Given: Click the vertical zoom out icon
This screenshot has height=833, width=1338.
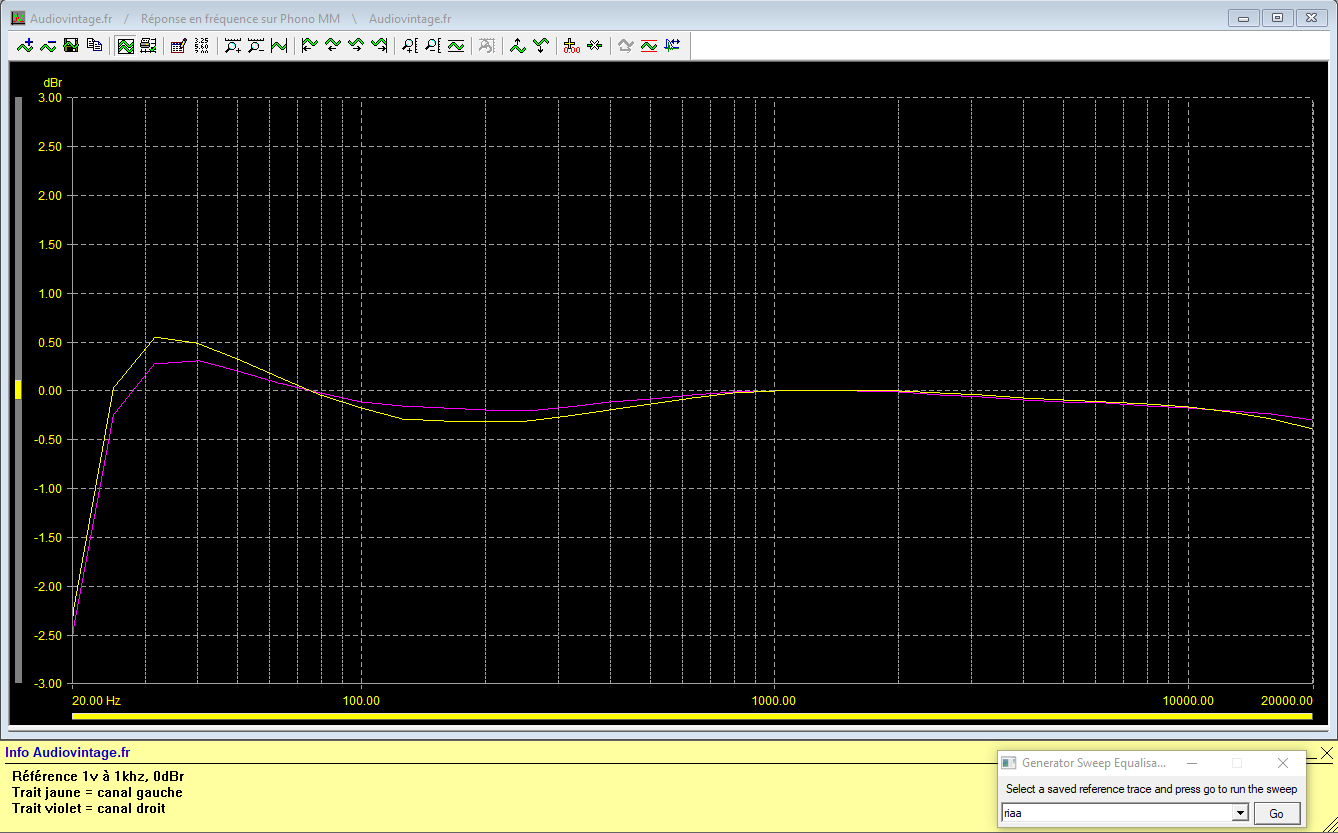Looking at the screenshot, I should [x=433, y=45].
